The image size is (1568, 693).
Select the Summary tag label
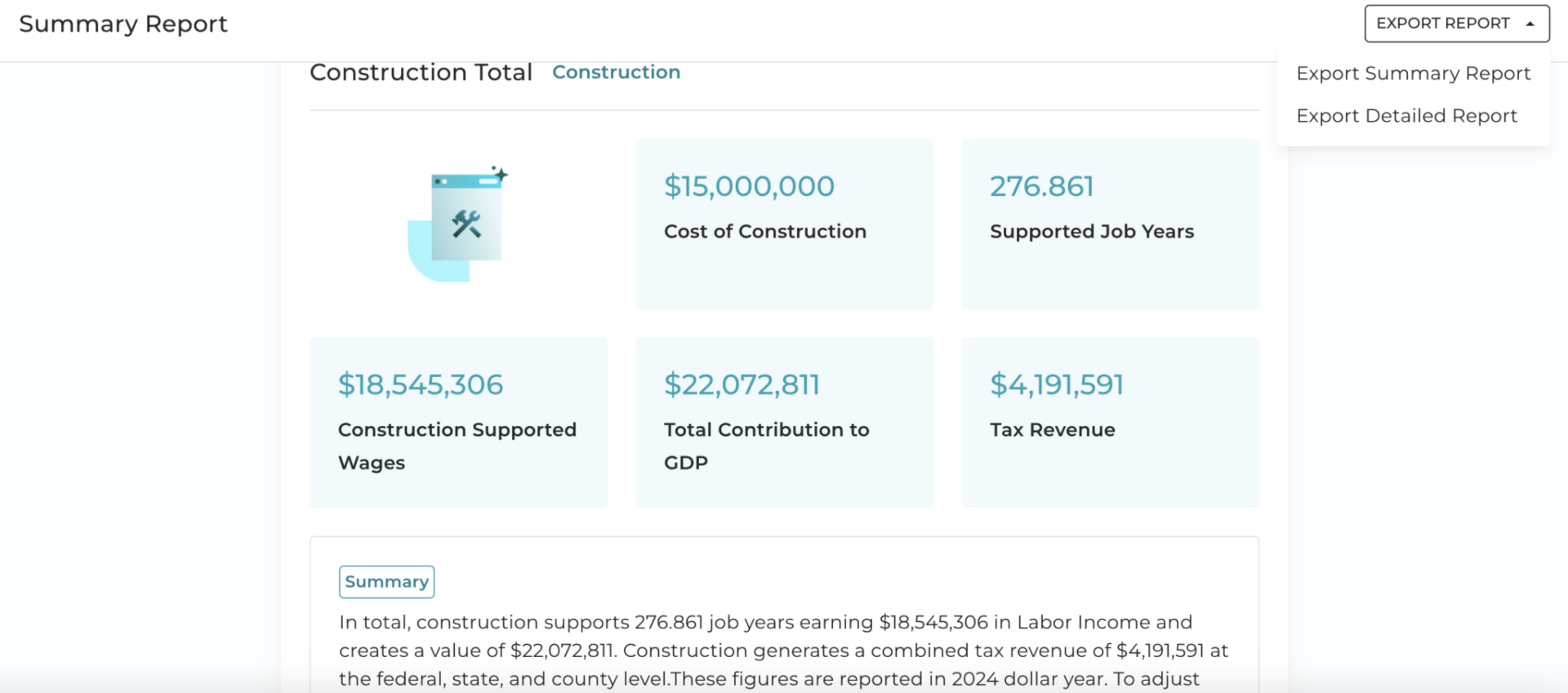click(386, 582)
